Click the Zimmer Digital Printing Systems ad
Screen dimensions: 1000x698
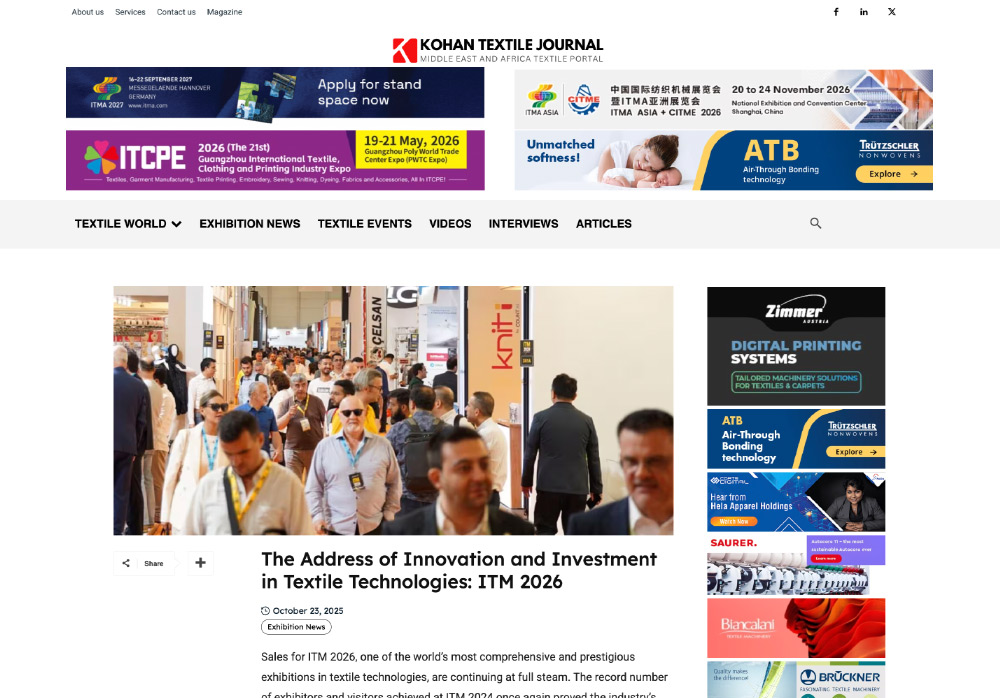[x=795, y=346]
